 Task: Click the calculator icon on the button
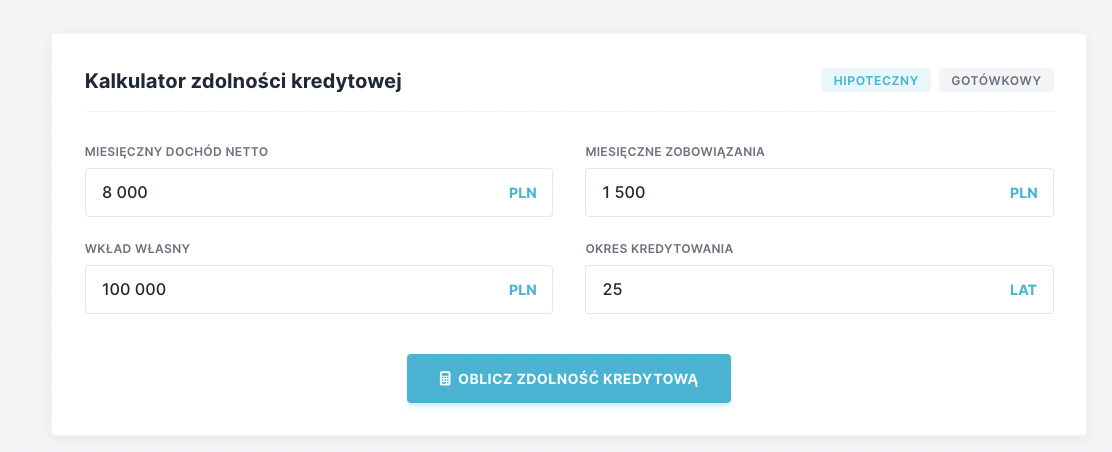[x=446, y=379]
